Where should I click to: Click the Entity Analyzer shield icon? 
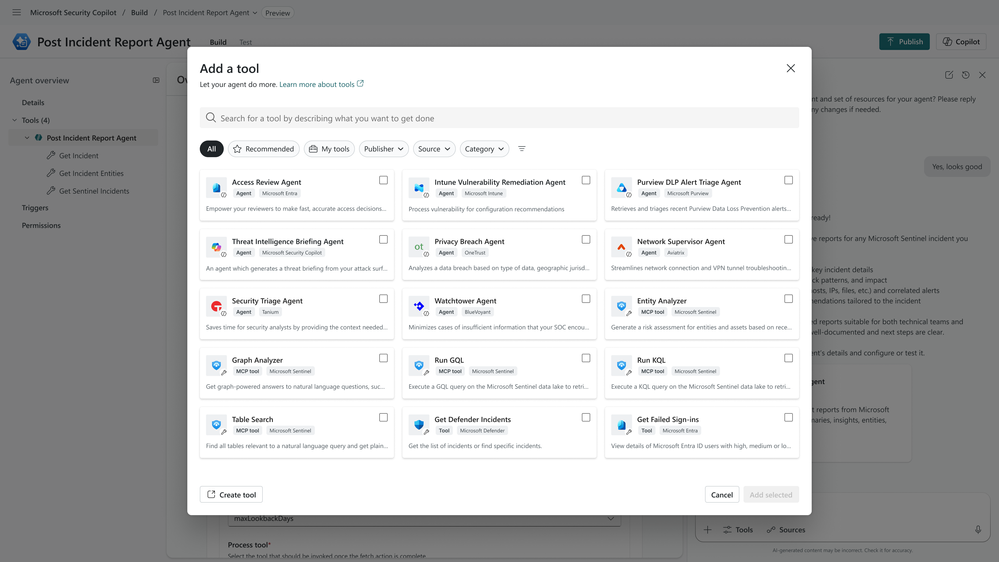622,306
